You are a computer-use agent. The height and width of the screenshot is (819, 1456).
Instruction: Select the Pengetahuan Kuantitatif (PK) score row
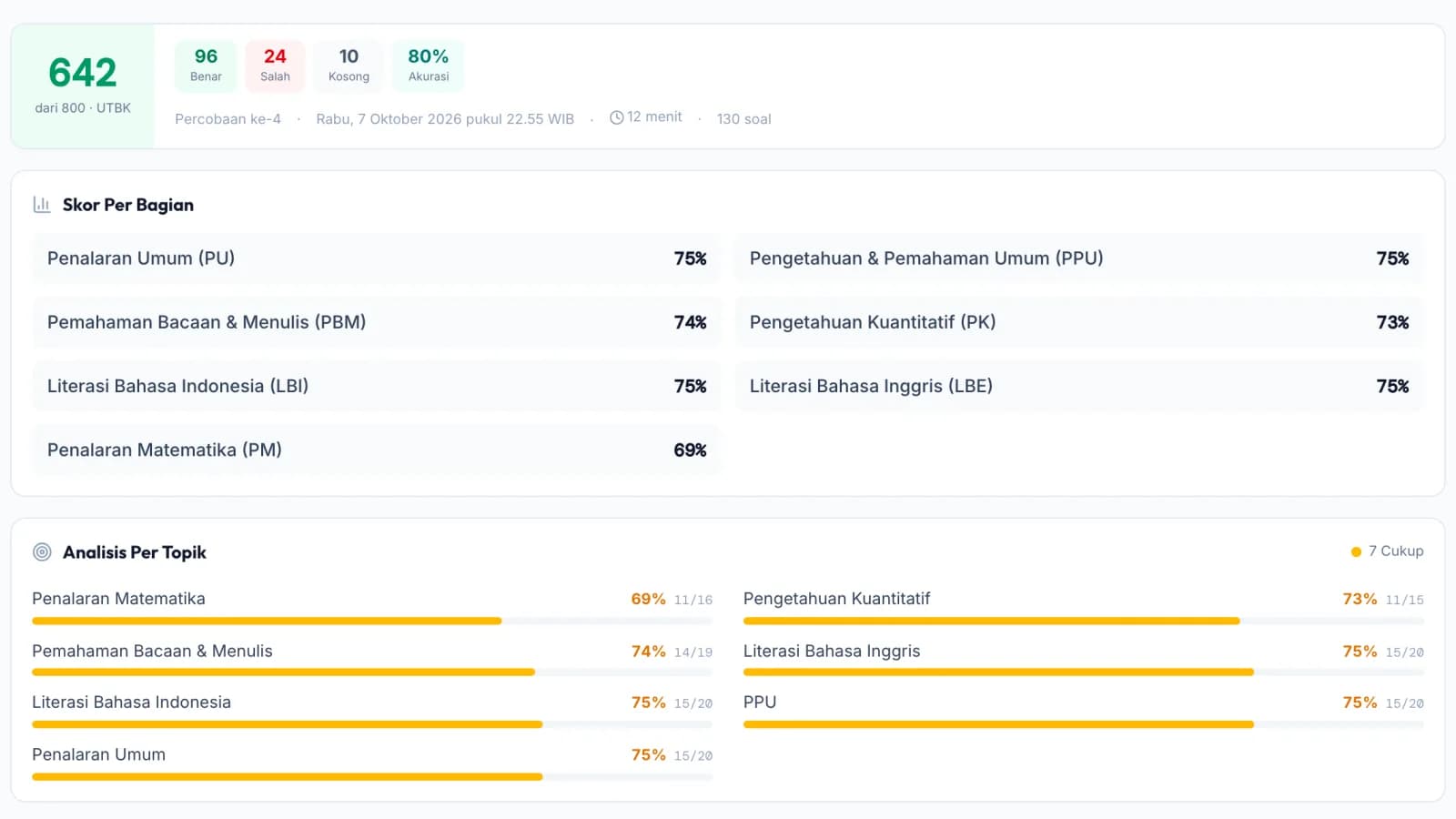coord(1079,322)
